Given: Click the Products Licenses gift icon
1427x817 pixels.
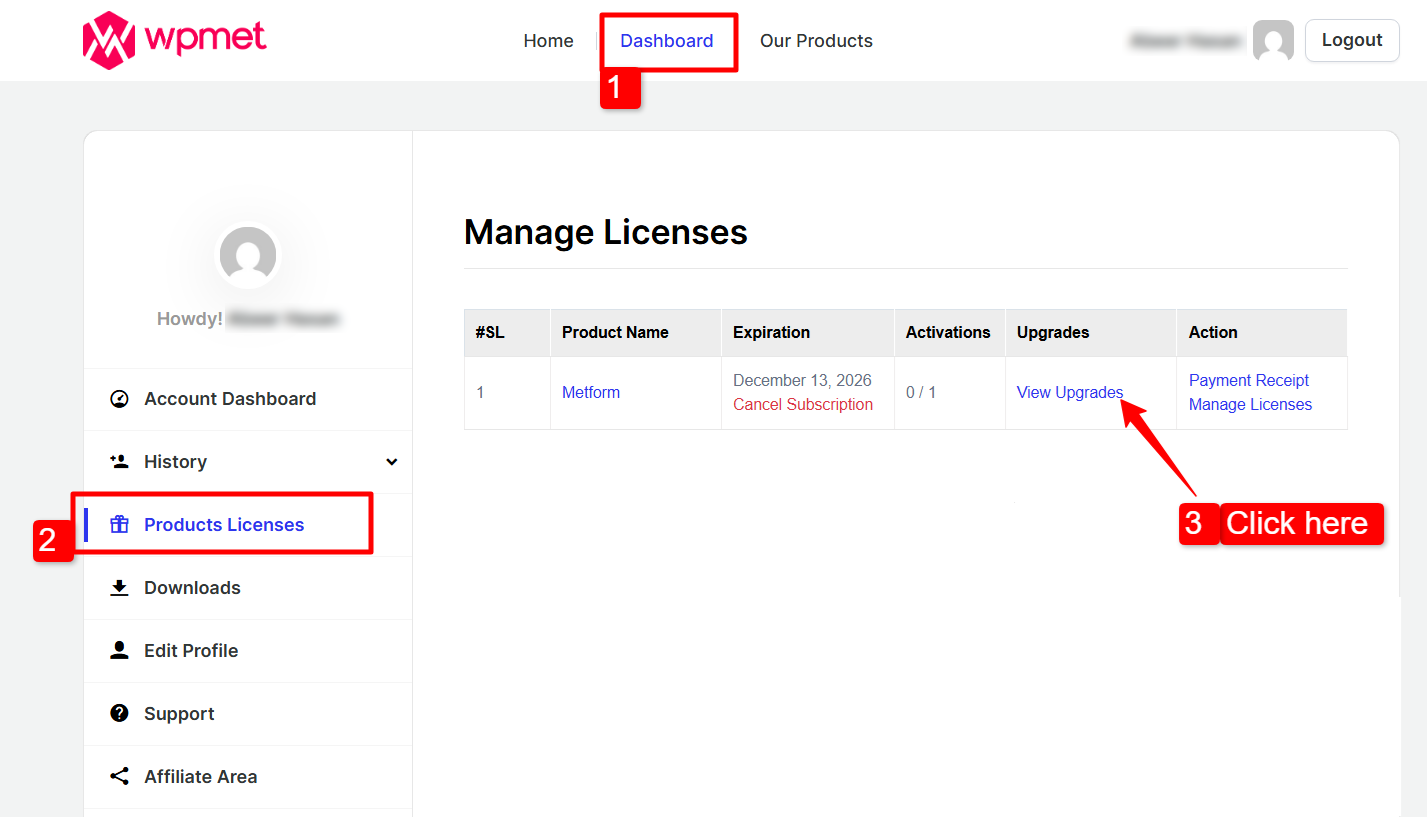Looking at the screenshot, I should click(x=119, y=525).
